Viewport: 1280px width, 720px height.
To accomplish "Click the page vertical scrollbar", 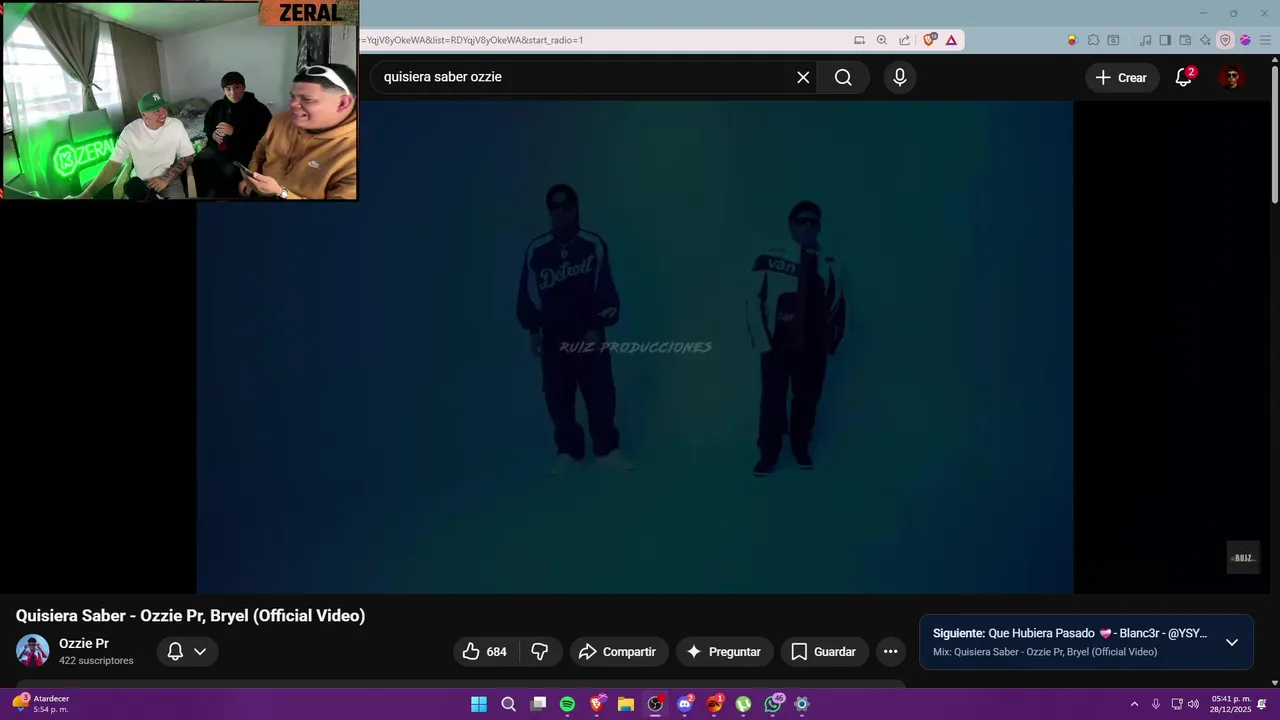I will pyautogui.click(x=1274, y=134).
